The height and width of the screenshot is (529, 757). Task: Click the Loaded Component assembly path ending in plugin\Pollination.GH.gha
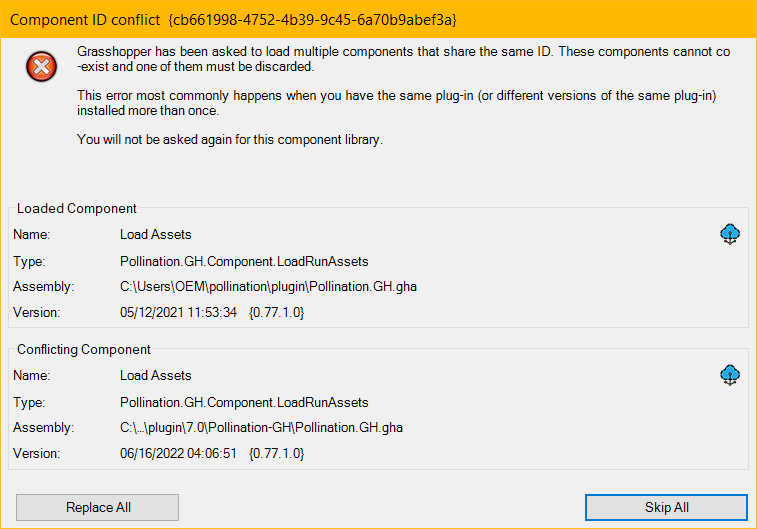(x=268, y=287)
